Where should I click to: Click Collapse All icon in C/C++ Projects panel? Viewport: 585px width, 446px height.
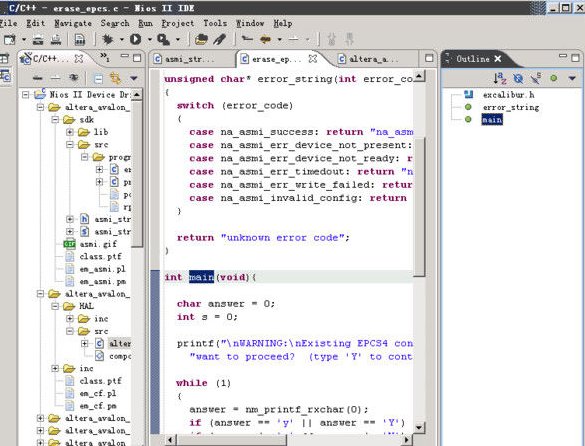click(x=98, y=78)
